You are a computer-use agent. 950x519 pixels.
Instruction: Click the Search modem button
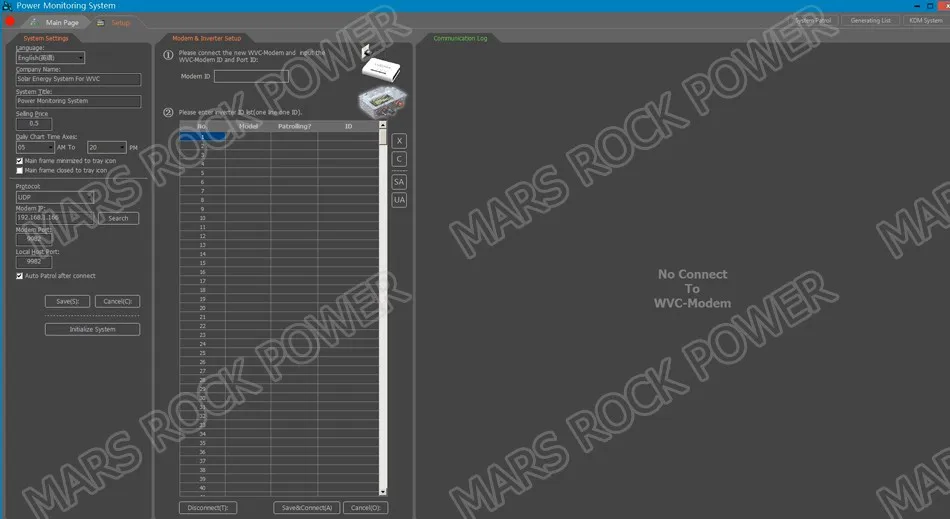coord(118,218)
